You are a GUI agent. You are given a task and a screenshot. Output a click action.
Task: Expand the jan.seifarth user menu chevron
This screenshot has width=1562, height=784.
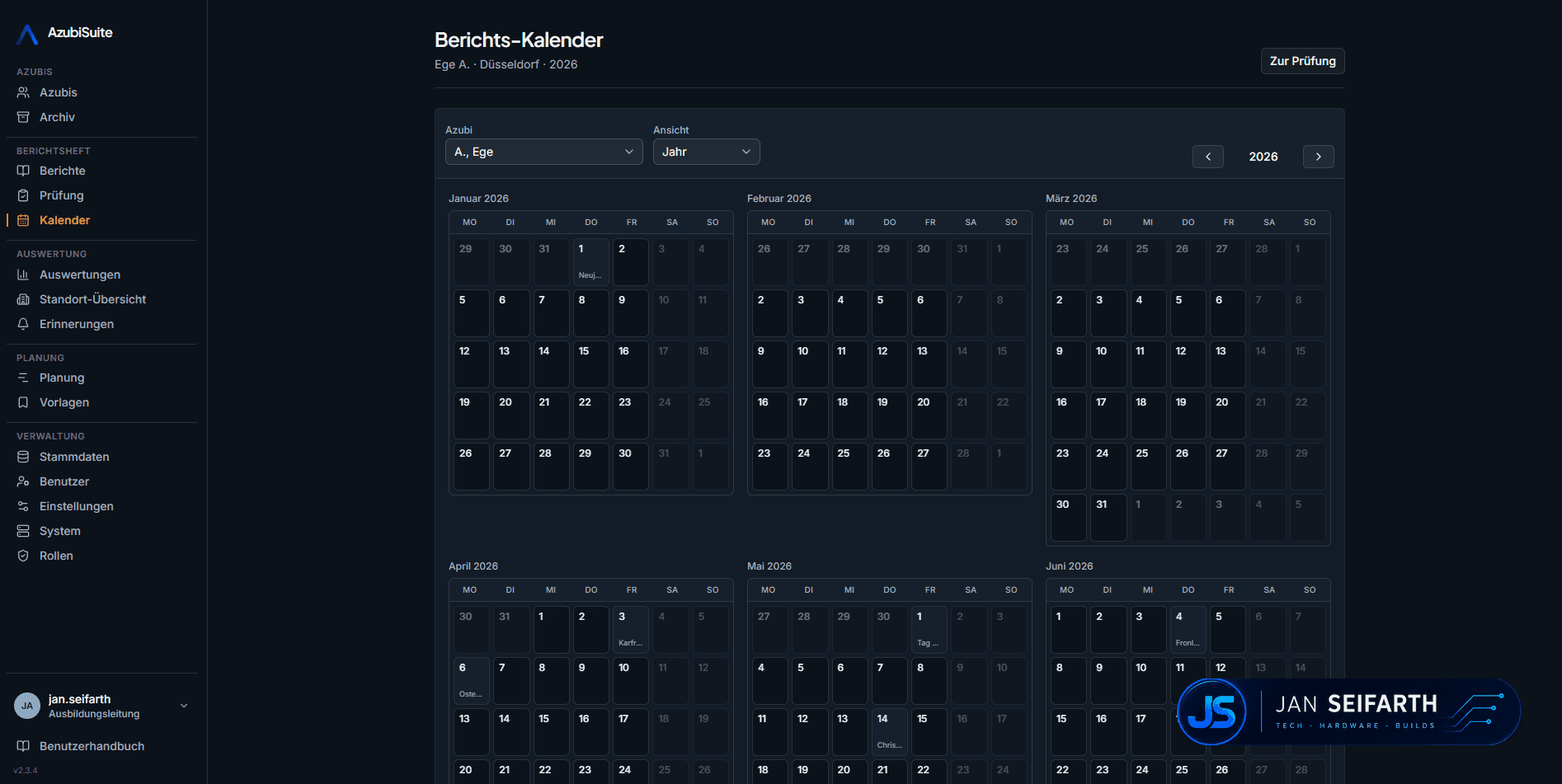tap(184, 706)
